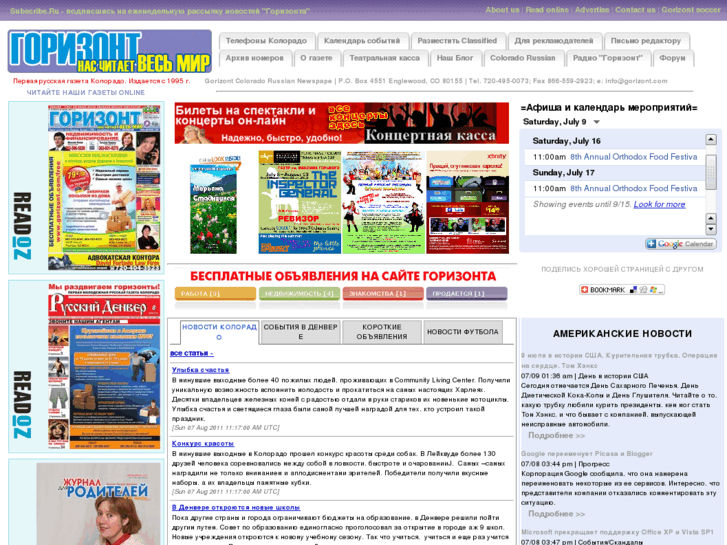The height and width of the screenshot is (545, 727).
Task: Open Microsoft прекращает поддержку Office XP headline
Action: 617,532
